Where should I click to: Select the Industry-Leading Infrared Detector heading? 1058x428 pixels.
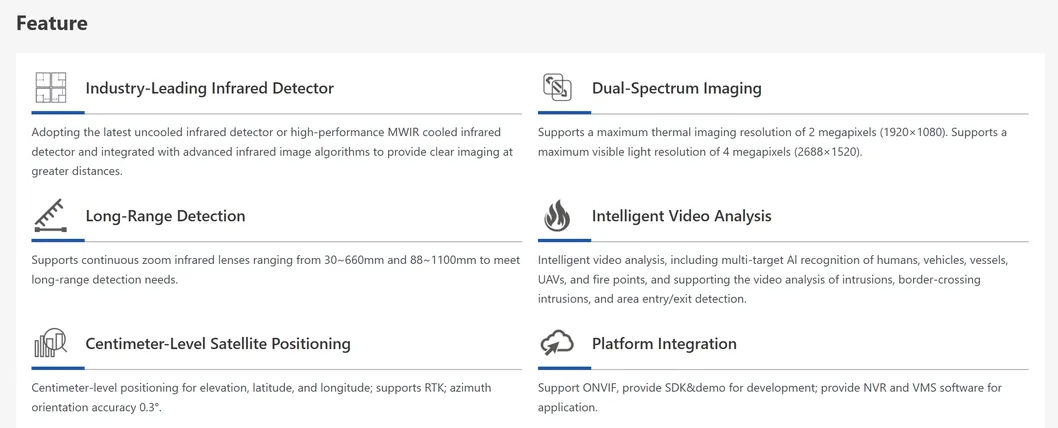209,88
